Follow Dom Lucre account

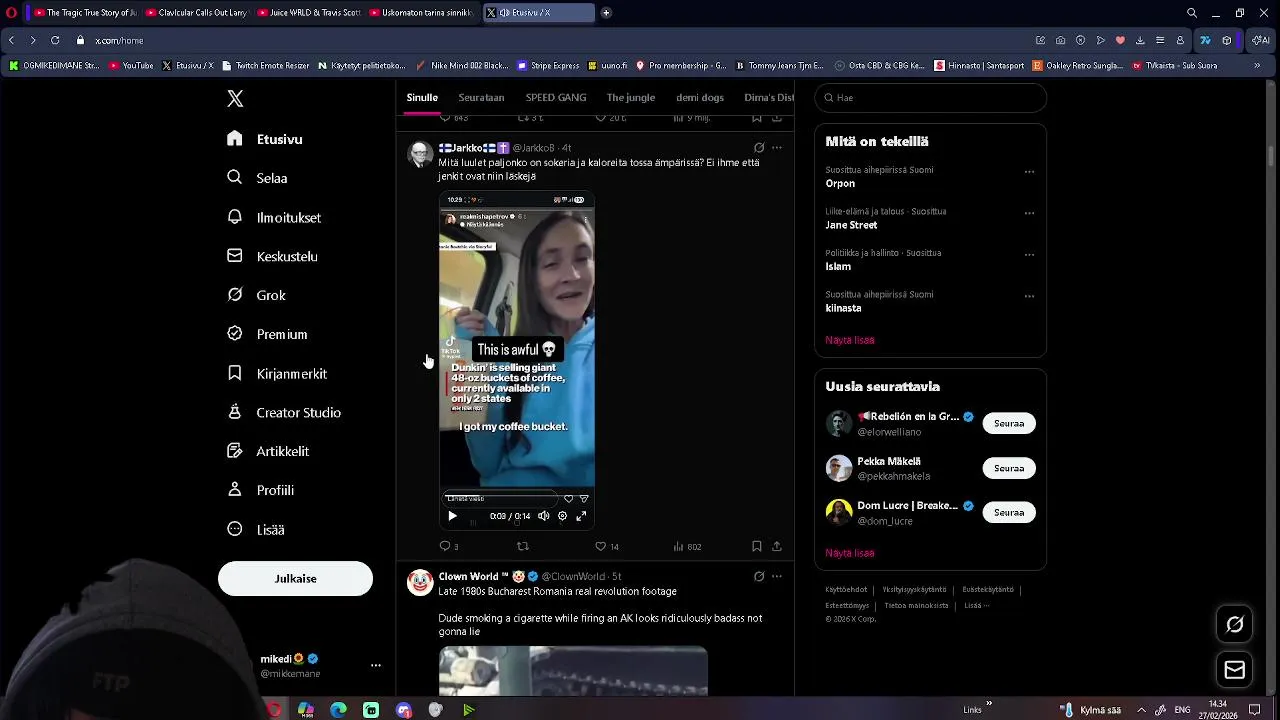[x=1009, y=512]
